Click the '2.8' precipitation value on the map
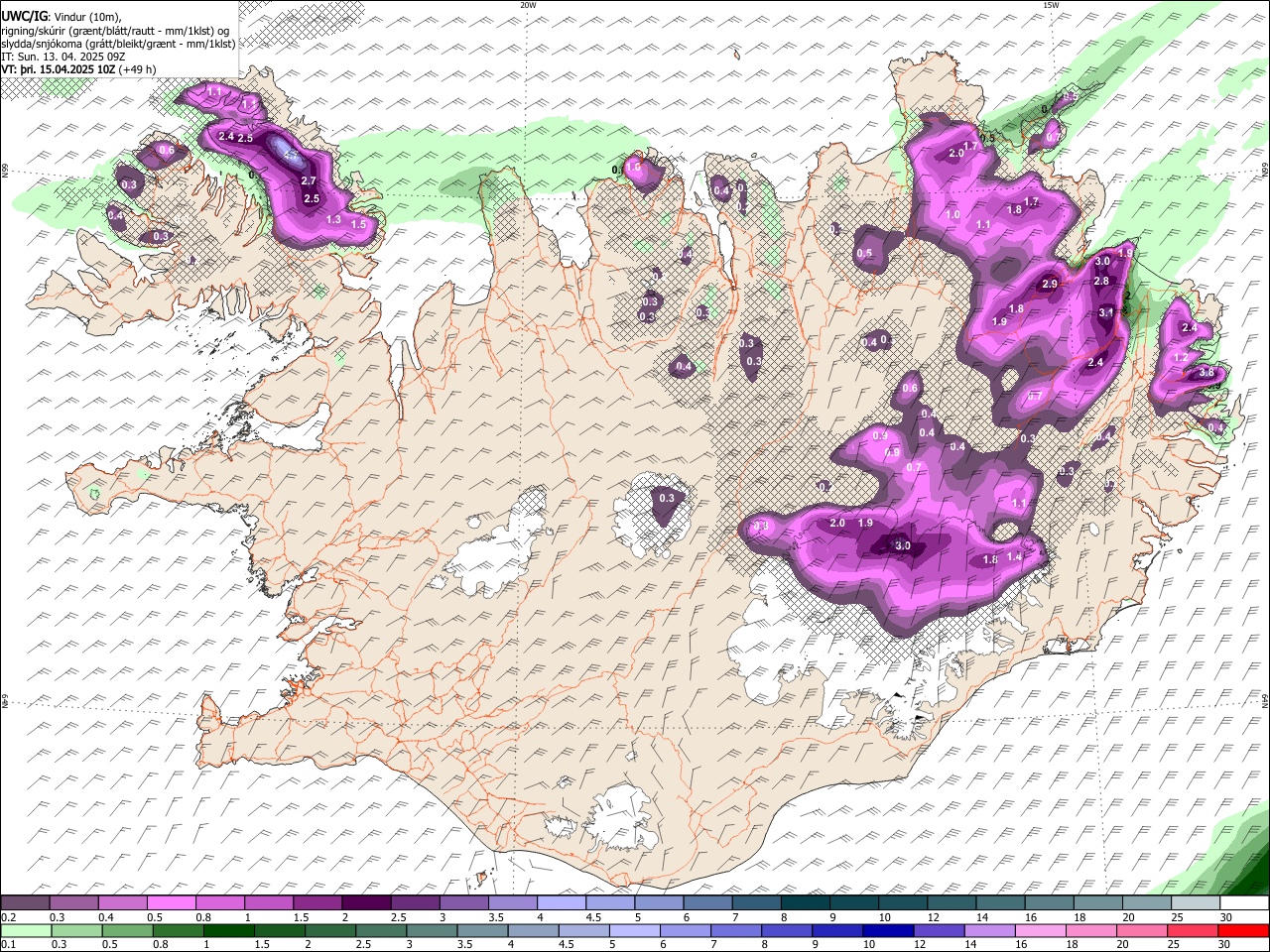 pyautogui.click(x=1101, y=282)
